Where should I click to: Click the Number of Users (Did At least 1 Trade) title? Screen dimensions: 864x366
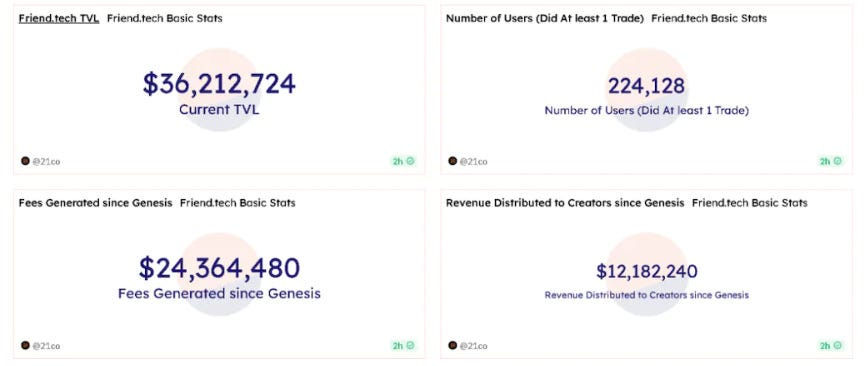[545, 18]
